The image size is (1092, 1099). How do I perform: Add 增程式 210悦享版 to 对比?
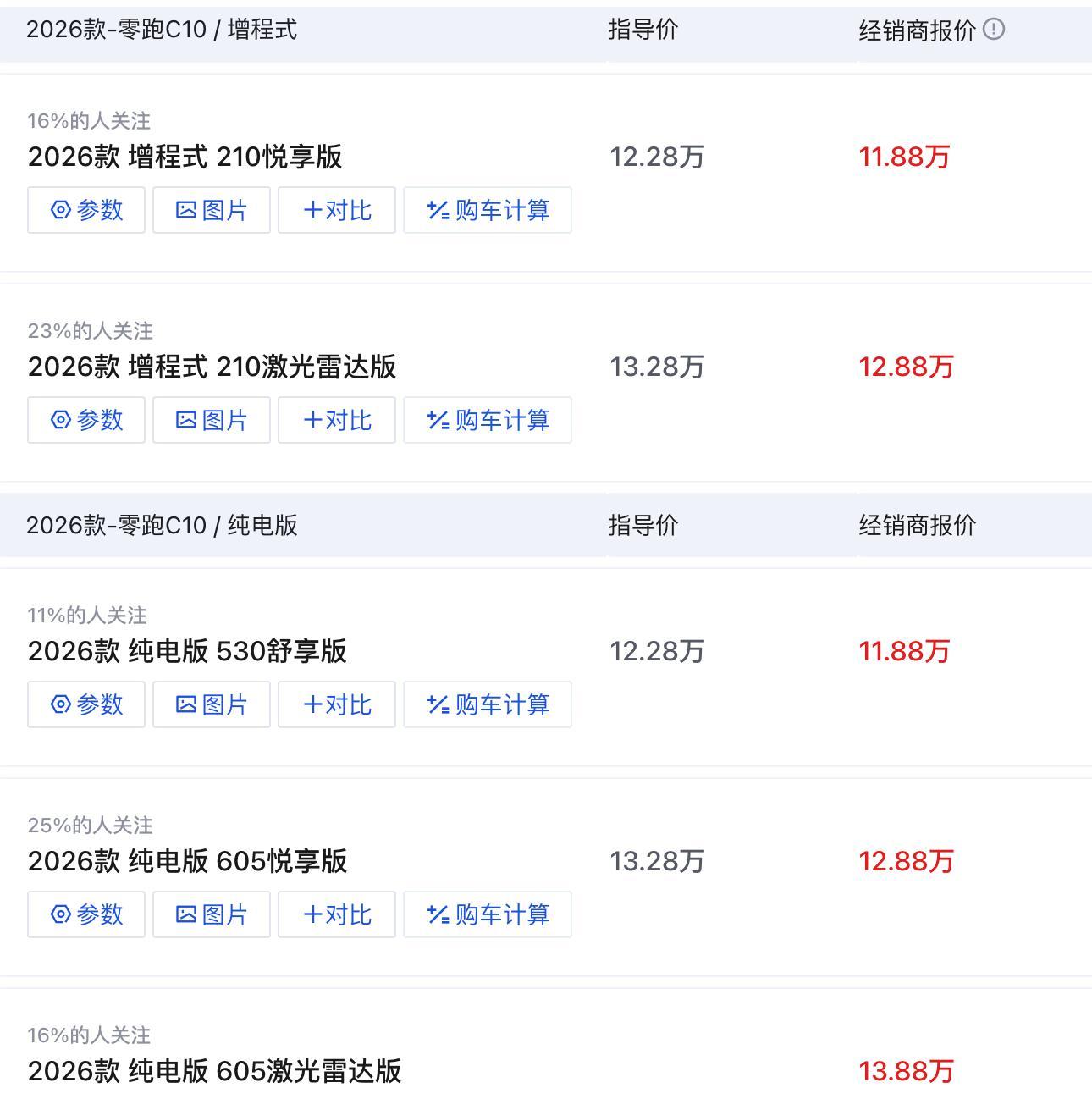pyautogui.click(x=337, y=210)
